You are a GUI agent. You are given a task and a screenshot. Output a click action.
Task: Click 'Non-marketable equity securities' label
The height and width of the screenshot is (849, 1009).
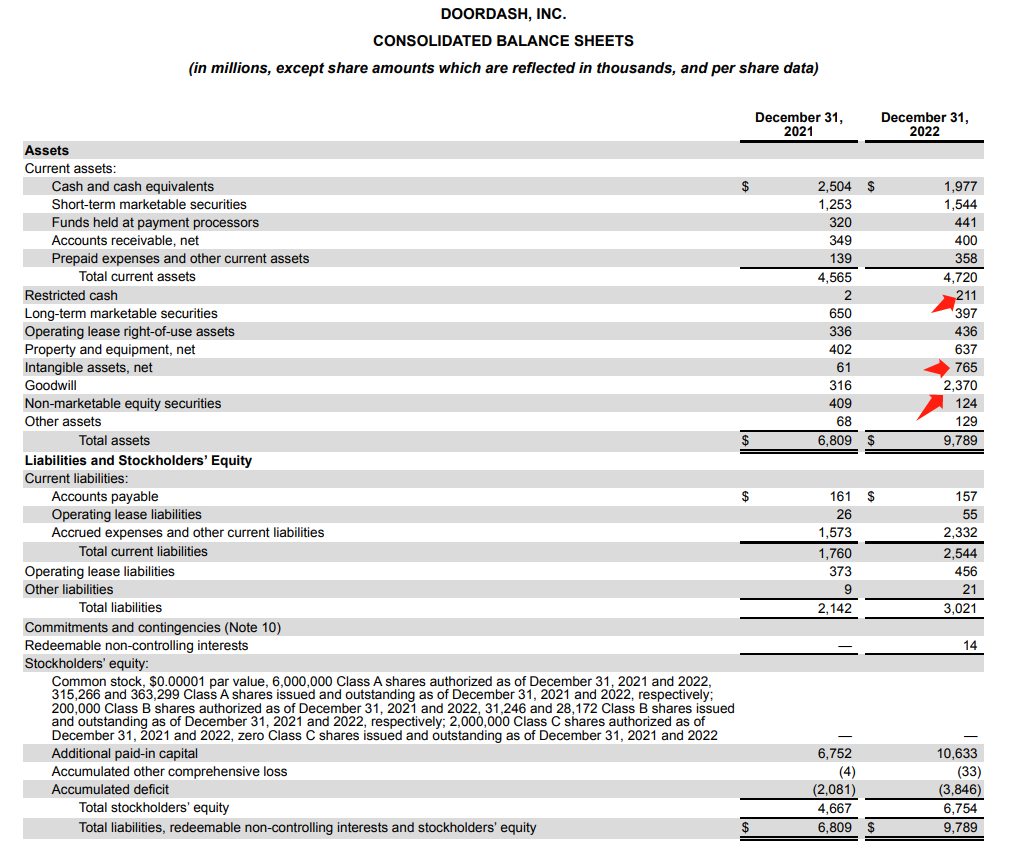coord(123,404)
